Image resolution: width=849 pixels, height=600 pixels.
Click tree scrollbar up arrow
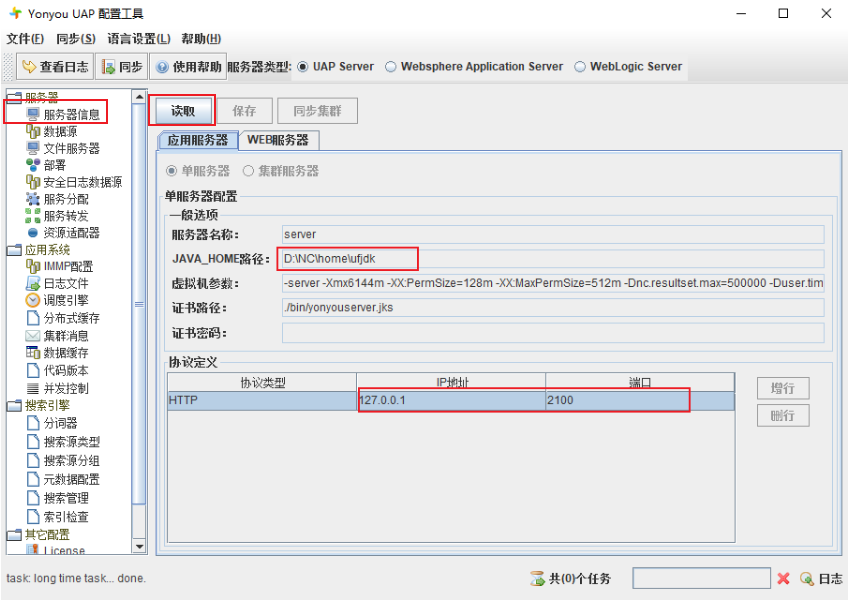139,96
